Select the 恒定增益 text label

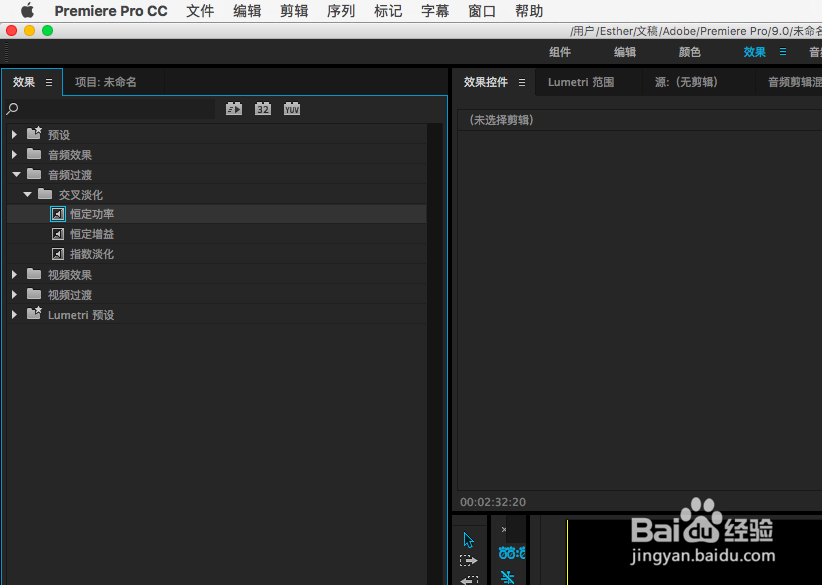(92, 234)
